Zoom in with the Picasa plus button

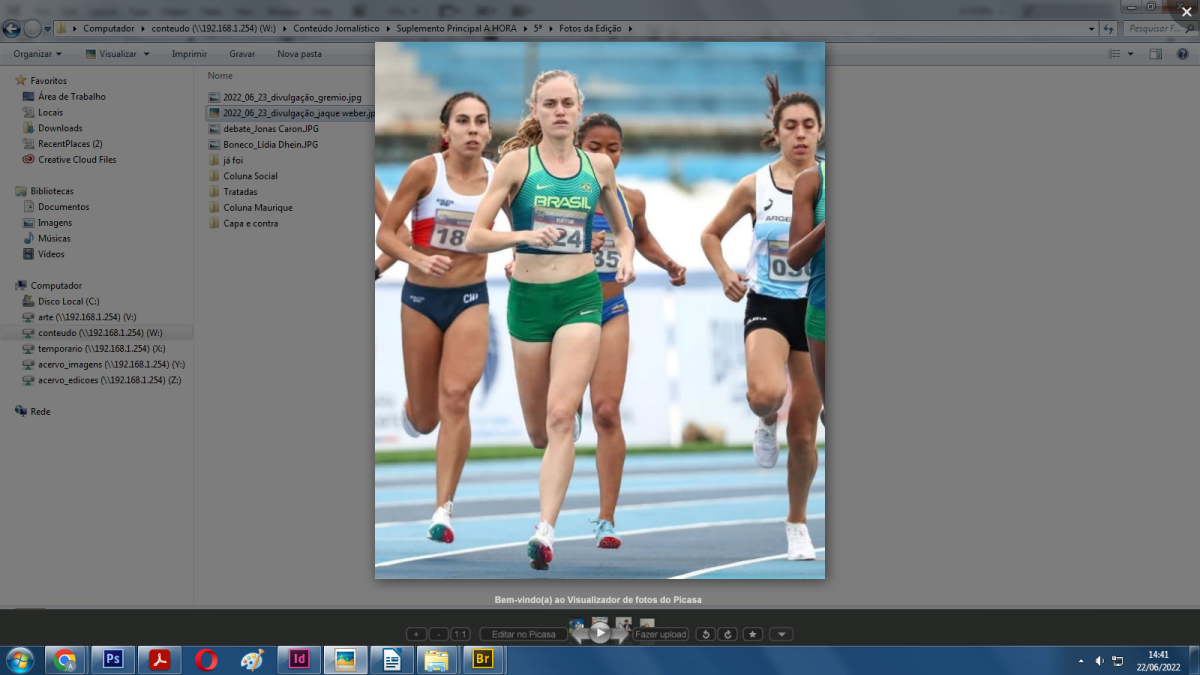click(416, 634)
